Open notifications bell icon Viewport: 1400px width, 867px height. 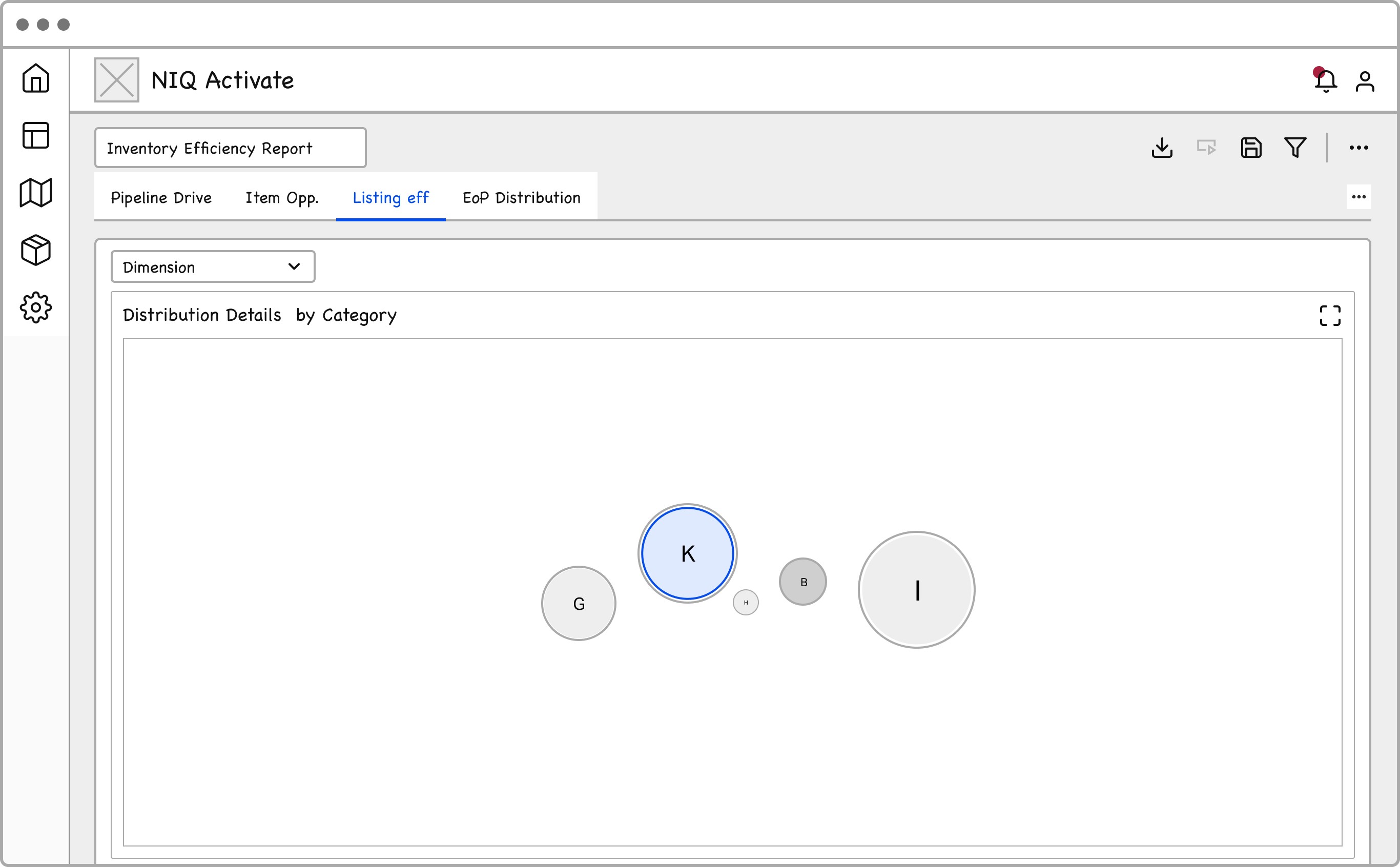[1326, 81]
